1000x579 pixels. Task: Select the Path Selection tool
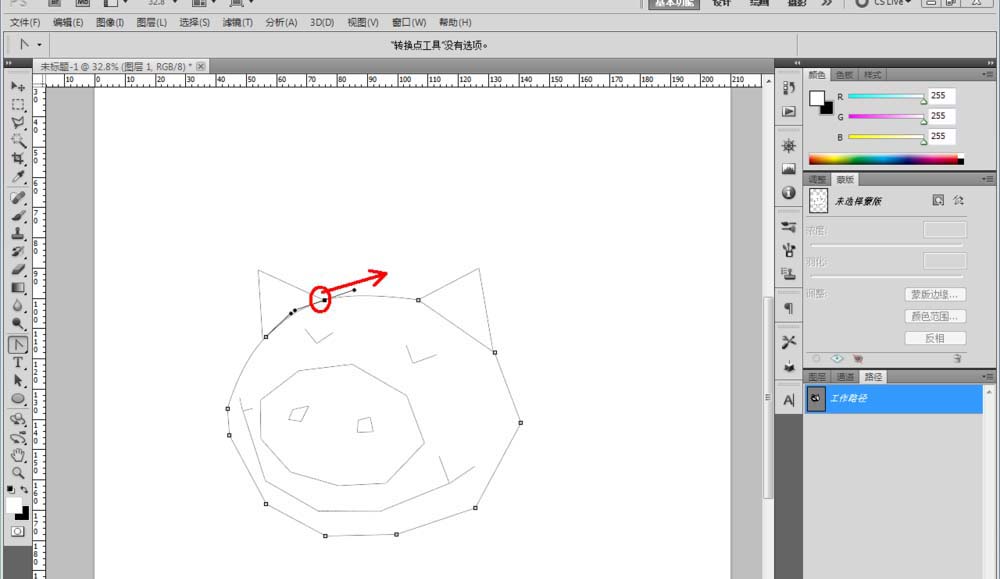[18, 381]
